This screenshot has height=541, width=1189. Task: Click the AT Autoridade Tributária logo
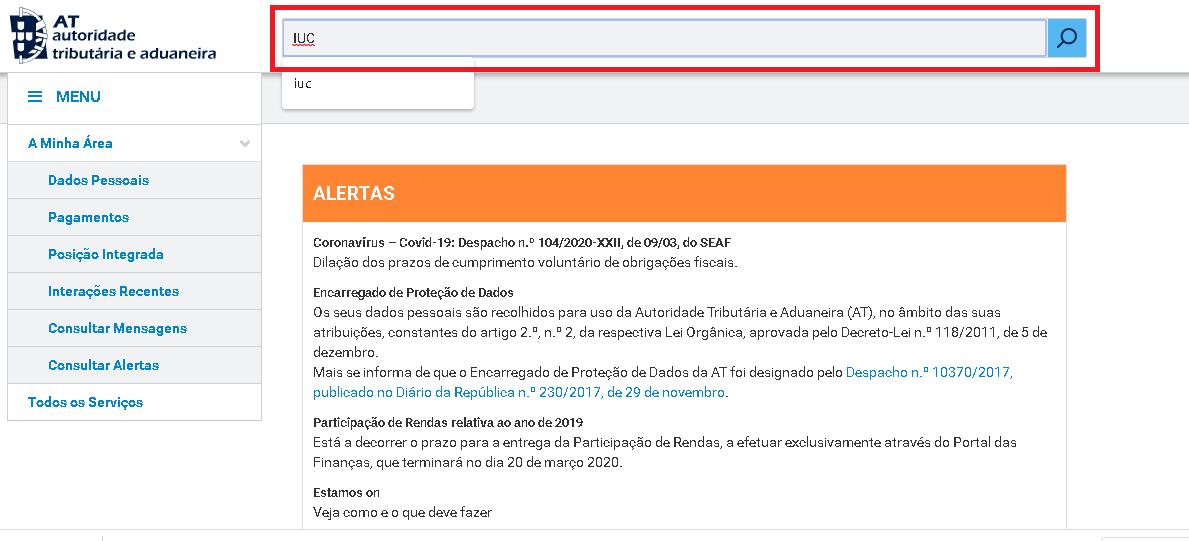click(112, 37)
